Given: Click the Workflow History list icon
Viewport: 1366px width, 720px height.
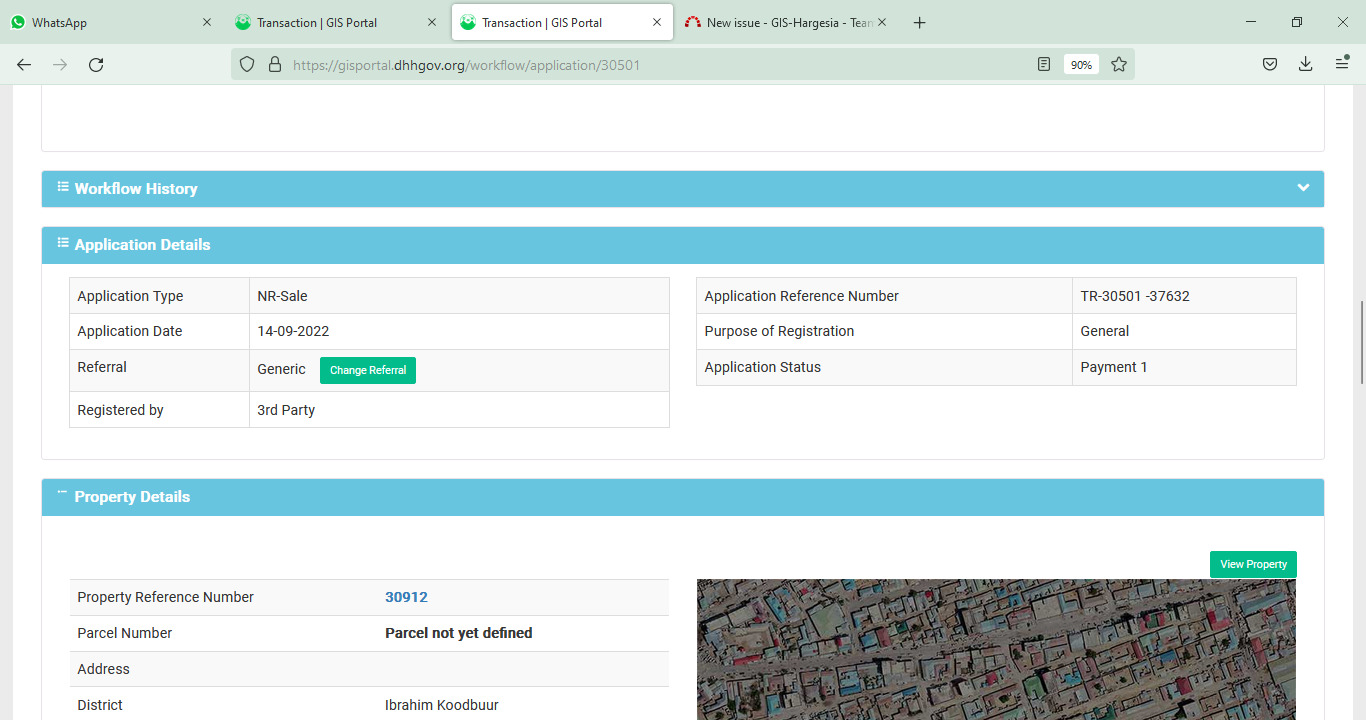Looking at the screenshot, I should coord(63,187).
